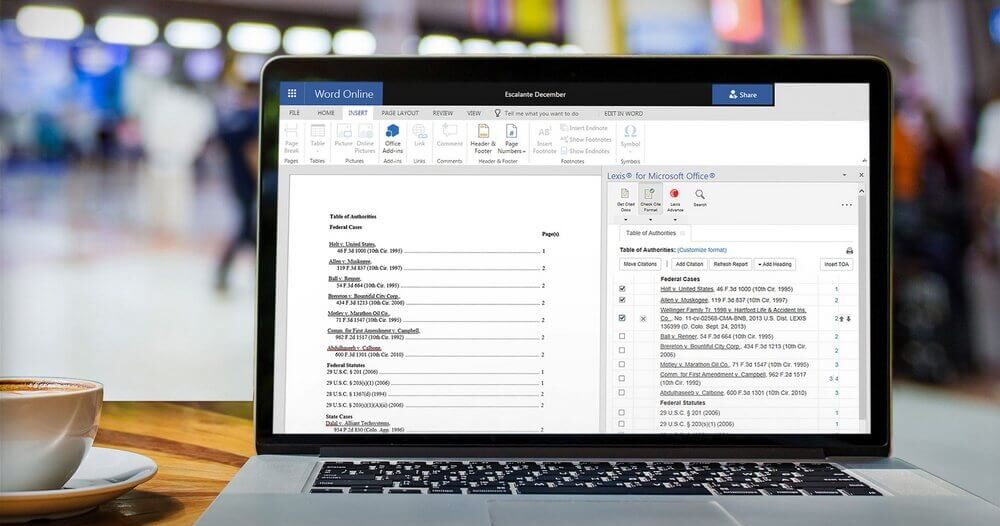This screenshot has height=526, width=1000.
Task: Open the Office app launcher grid
Action: 290,94
